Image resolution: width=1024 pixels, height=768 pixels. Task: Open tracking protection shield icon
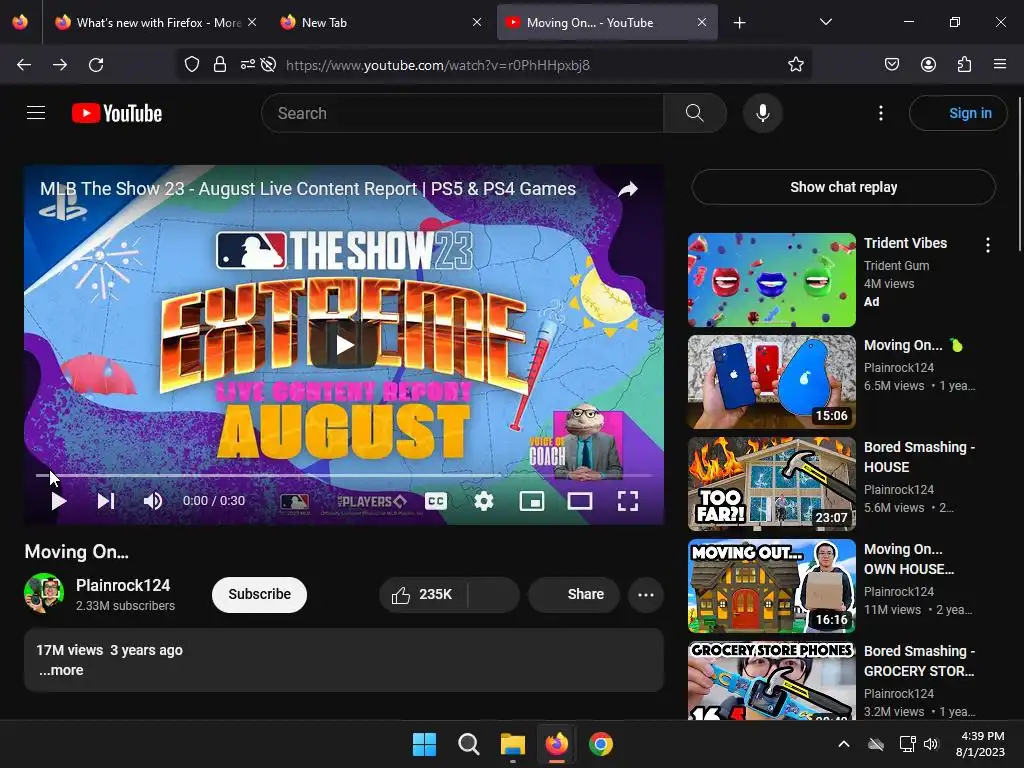click(191, 65)
